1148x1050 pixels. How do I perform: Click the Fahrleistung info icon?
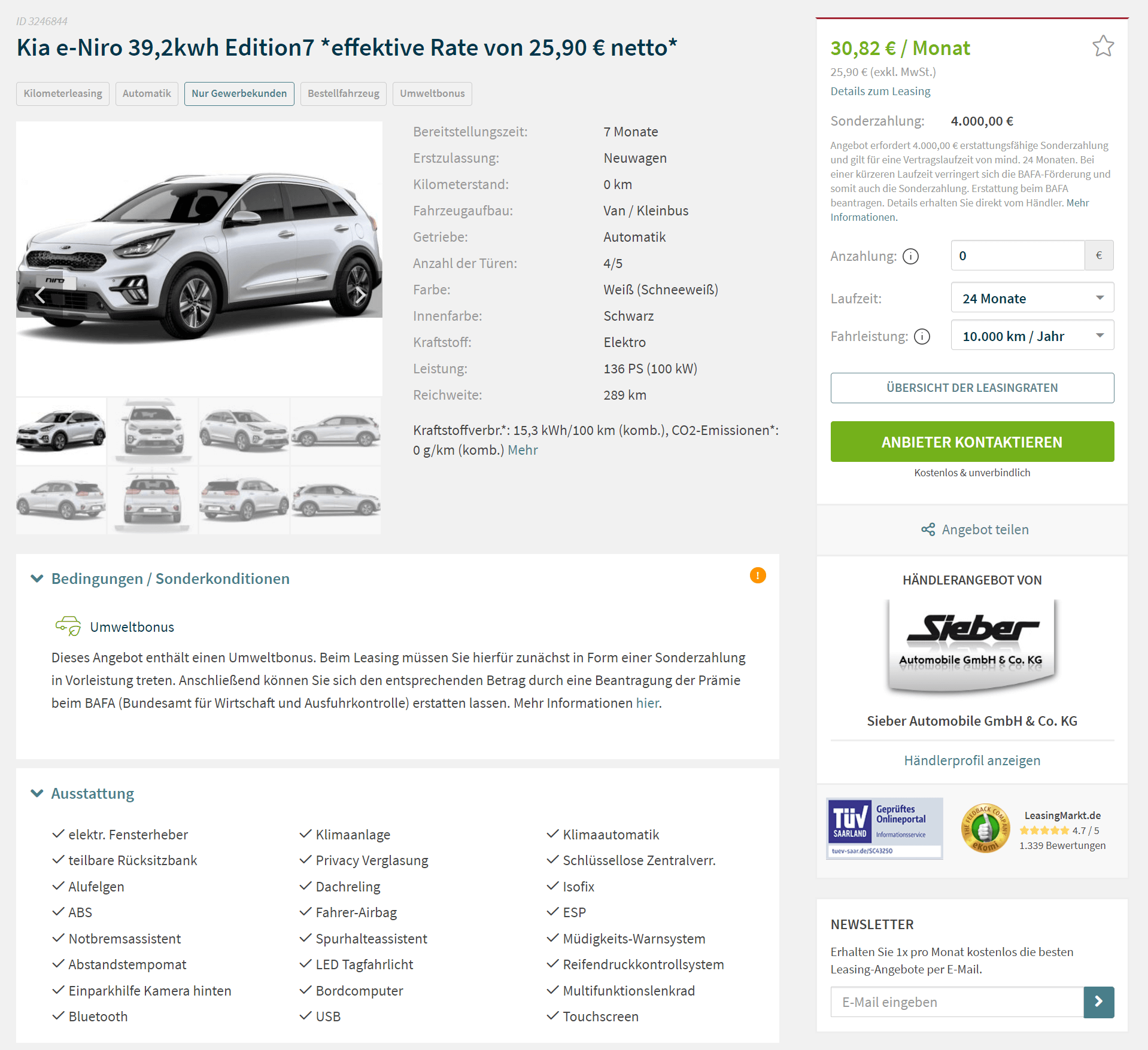(922, 336)
